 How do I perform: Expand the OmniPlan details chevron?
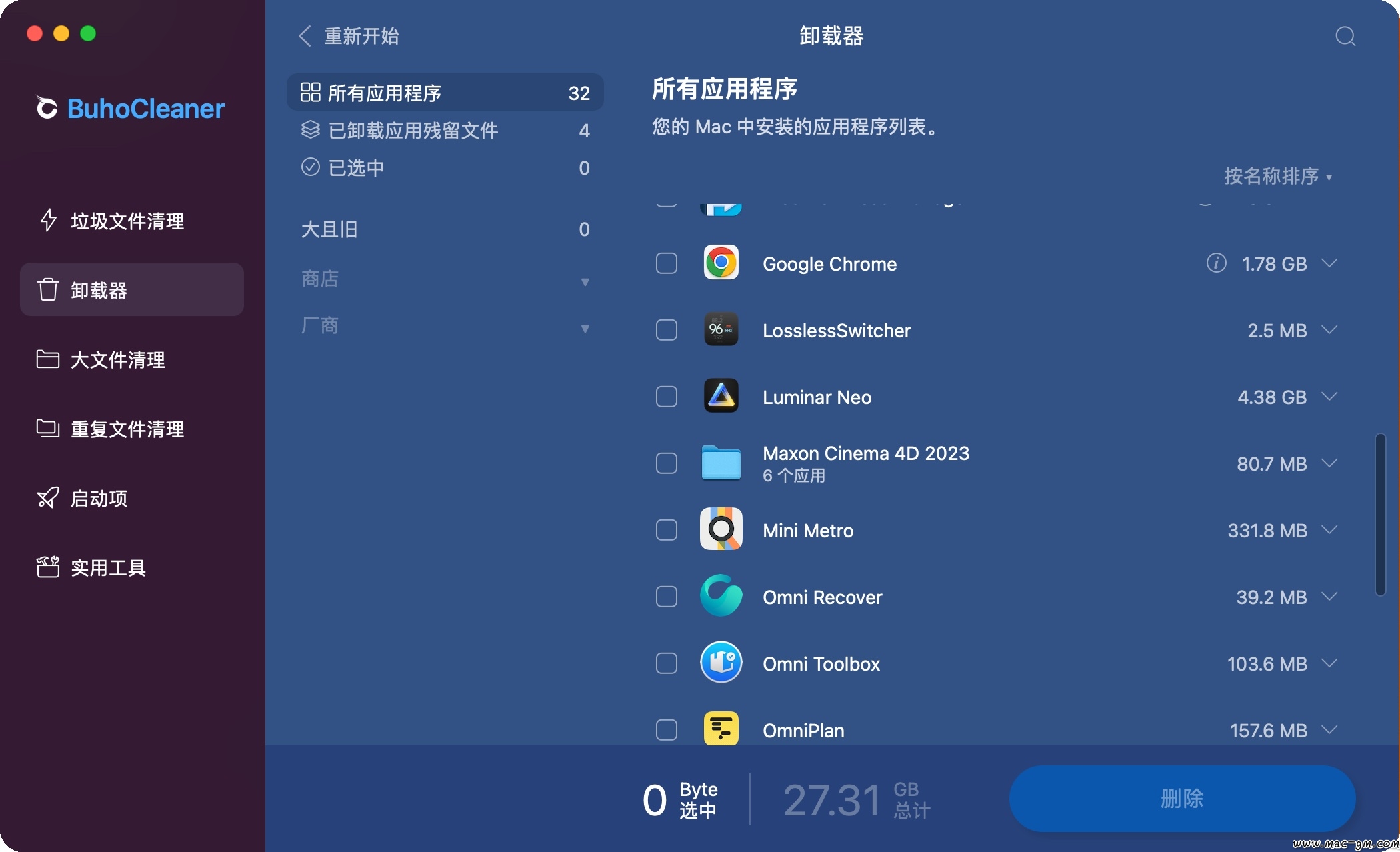pos(1329,730)
